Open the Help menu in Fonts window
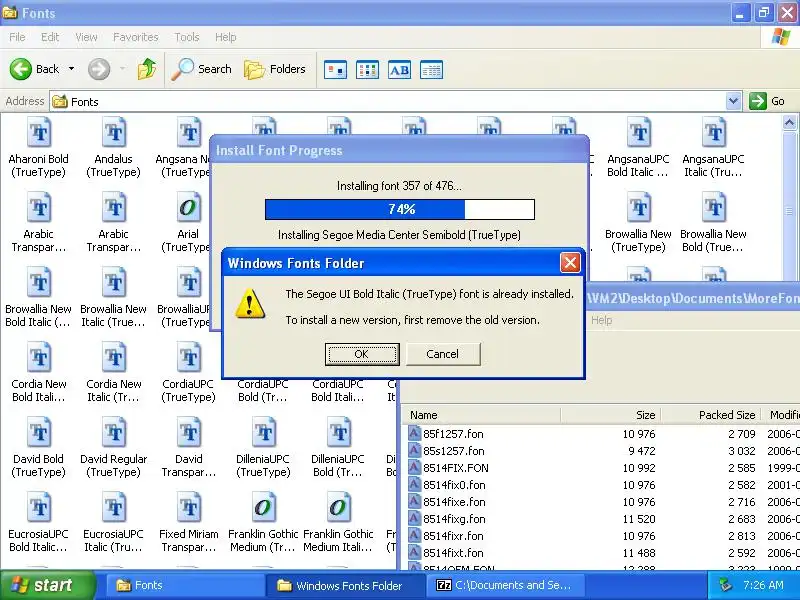This screenshot has height=600, width=800. pyautogui.click(x=226, y=37)
